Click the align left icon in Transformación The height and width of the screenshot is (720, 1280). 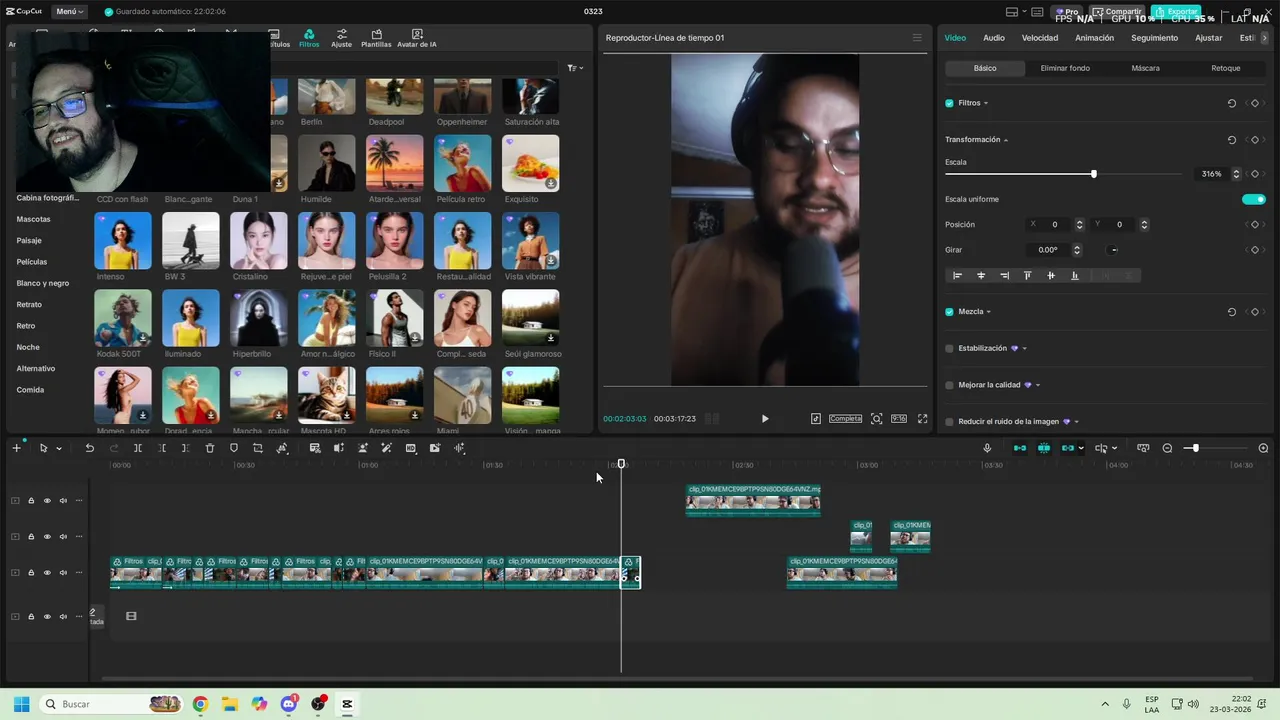(x=957, y=275)
